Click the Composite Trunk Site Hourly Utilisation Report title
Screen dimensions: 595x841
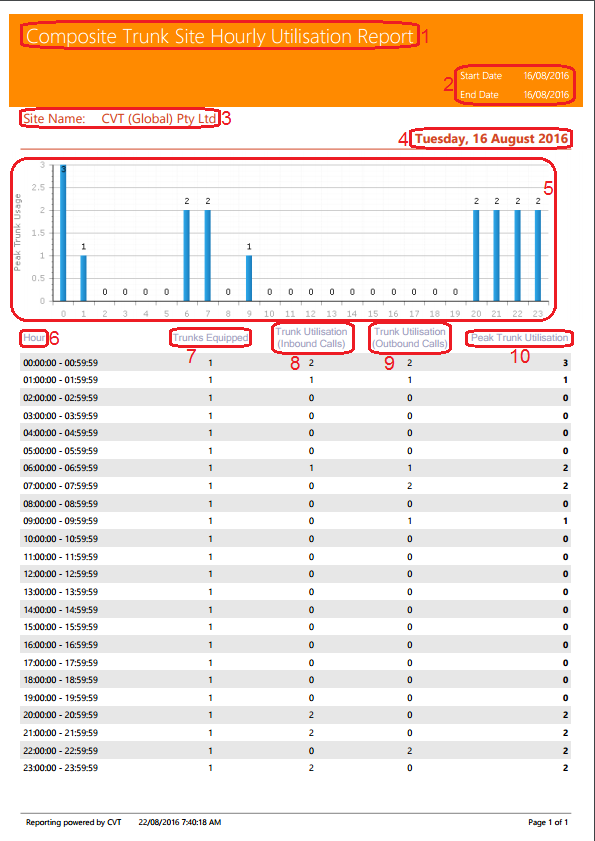[220, 36]
